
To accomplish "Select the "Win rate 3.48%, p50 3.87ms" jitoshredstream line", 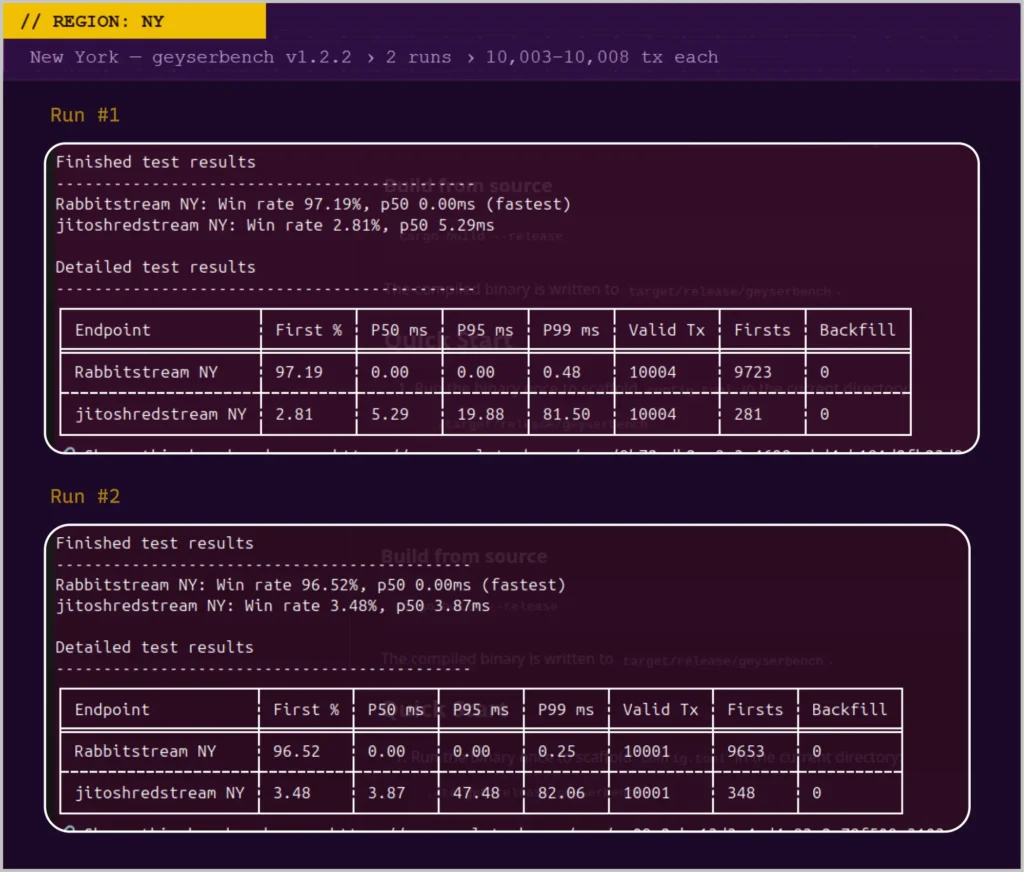I will pyautogui.click(x=272, y=606).
